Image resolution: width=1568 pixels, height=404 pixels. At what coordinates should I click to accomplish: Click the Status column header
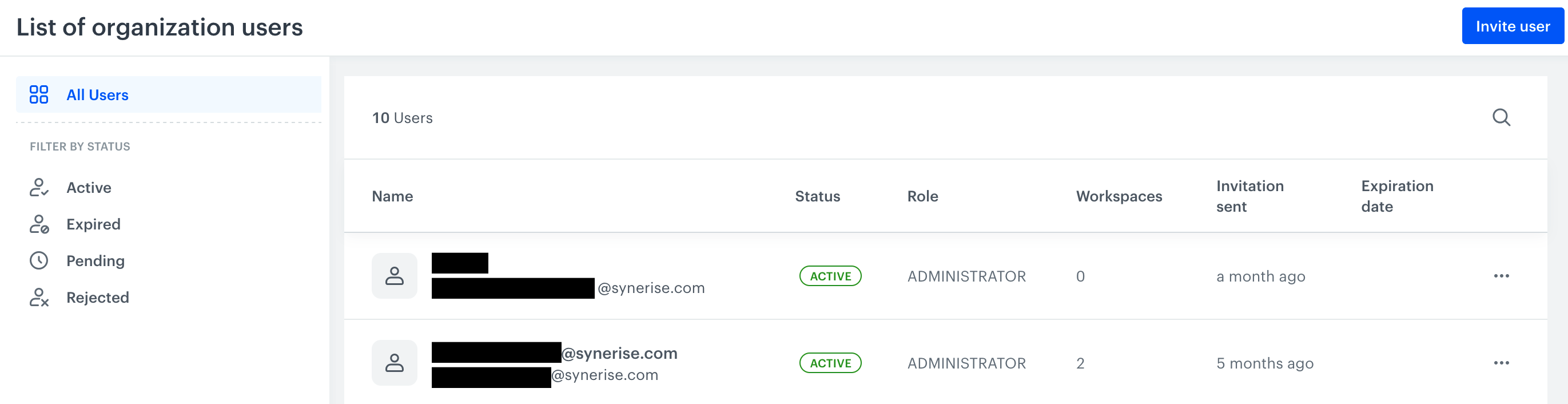(818, 196)
